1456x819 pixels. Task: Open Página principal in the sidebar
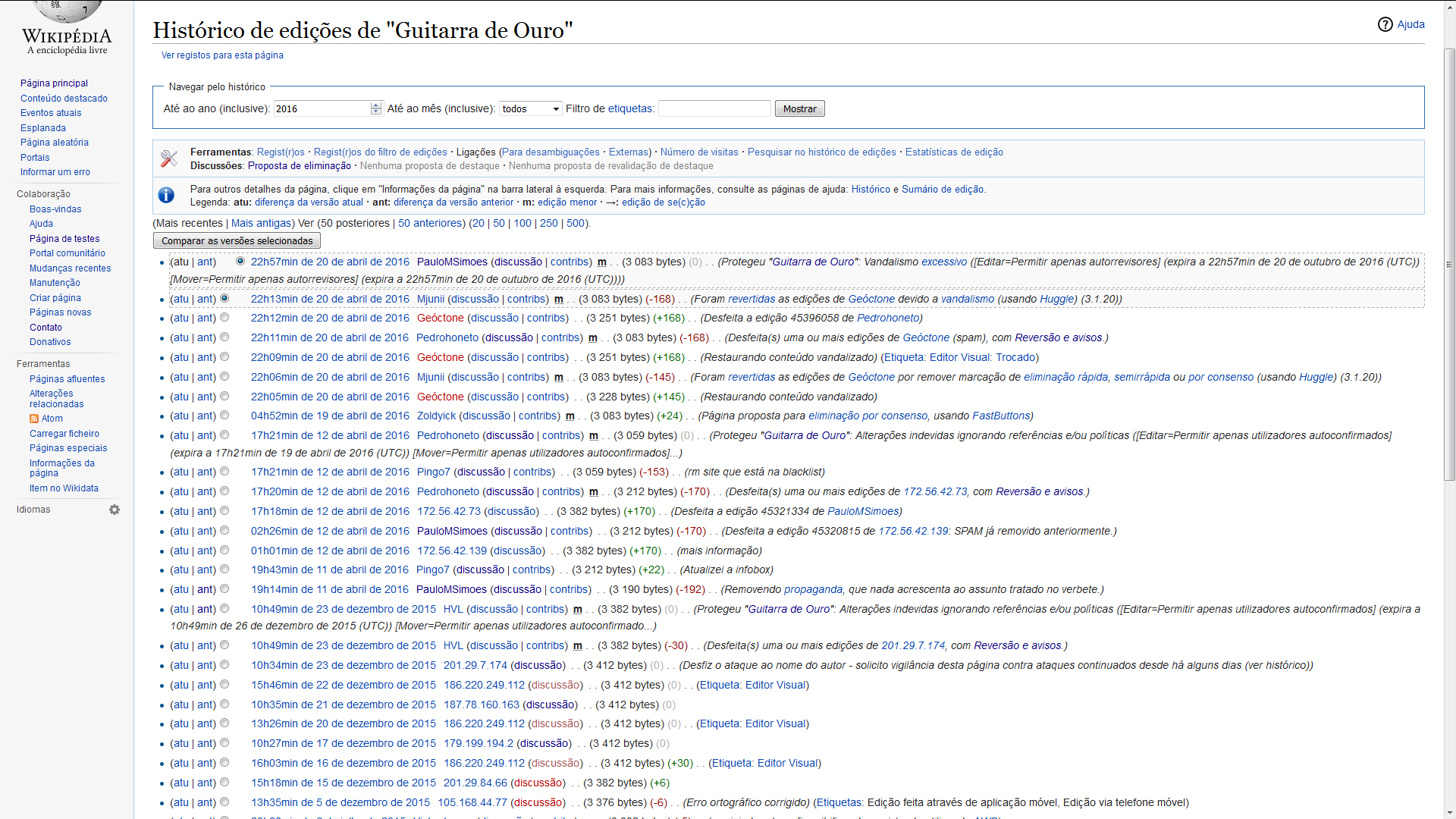click(x=54, y=83)
